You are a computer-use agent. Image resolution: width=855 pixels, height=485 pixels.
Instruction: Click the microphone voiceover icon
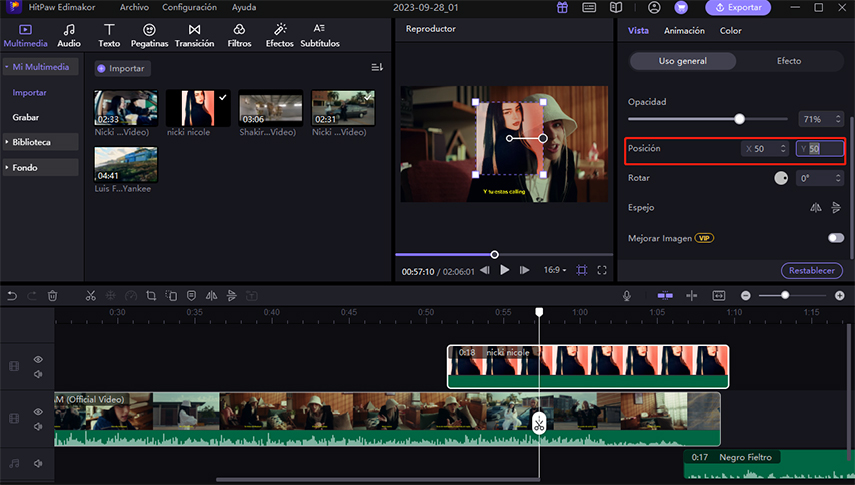(x=627, y=295)
